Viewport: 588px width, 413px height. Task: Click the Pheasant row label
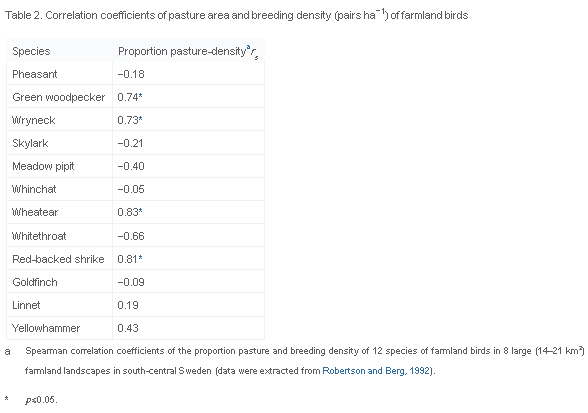pyautogui.click(x=34, y=74)
